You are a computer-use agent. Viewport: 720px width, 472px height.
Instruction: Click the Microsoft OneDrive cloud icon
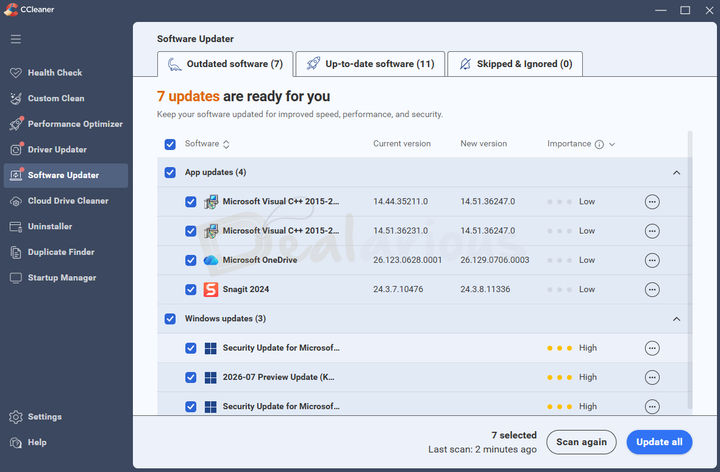[x=211, y=260]
